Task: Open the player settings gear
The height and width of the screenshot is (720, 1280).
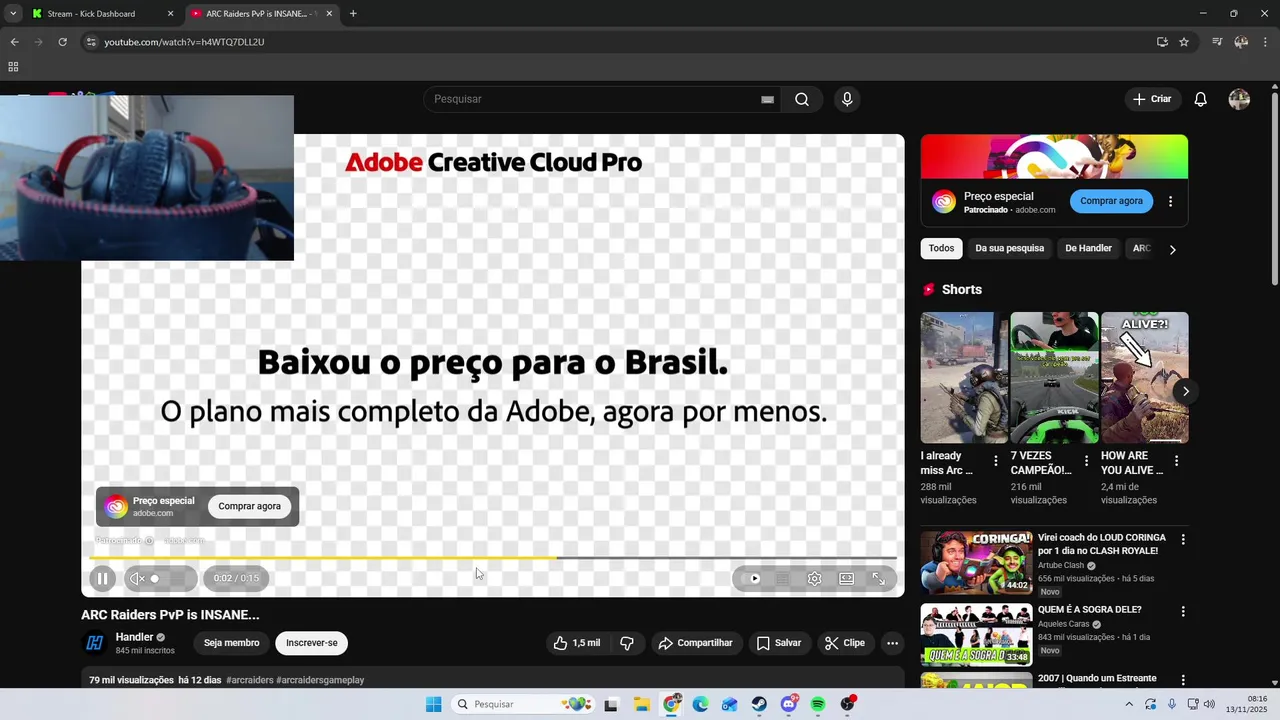Action: [815, 578]
